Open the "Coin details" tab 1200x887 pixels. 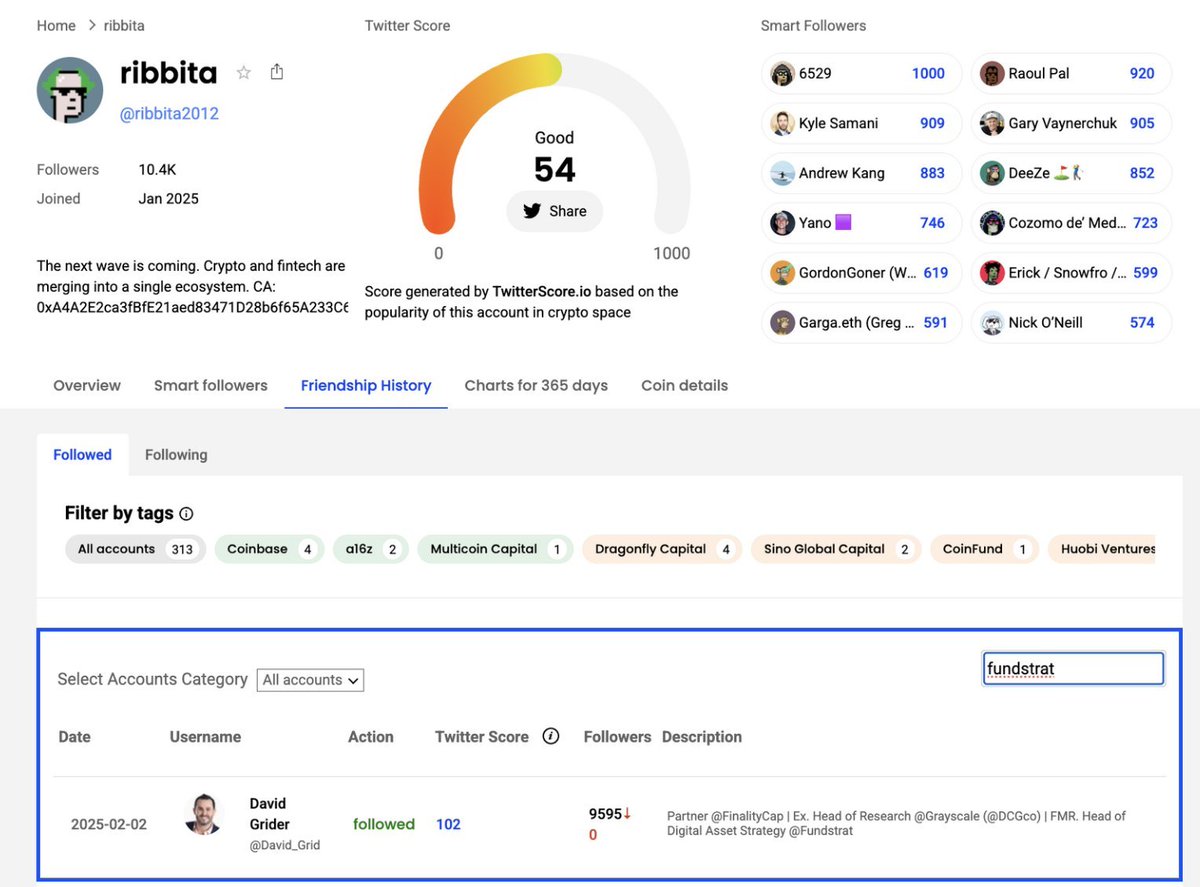[x=684, y=385]
